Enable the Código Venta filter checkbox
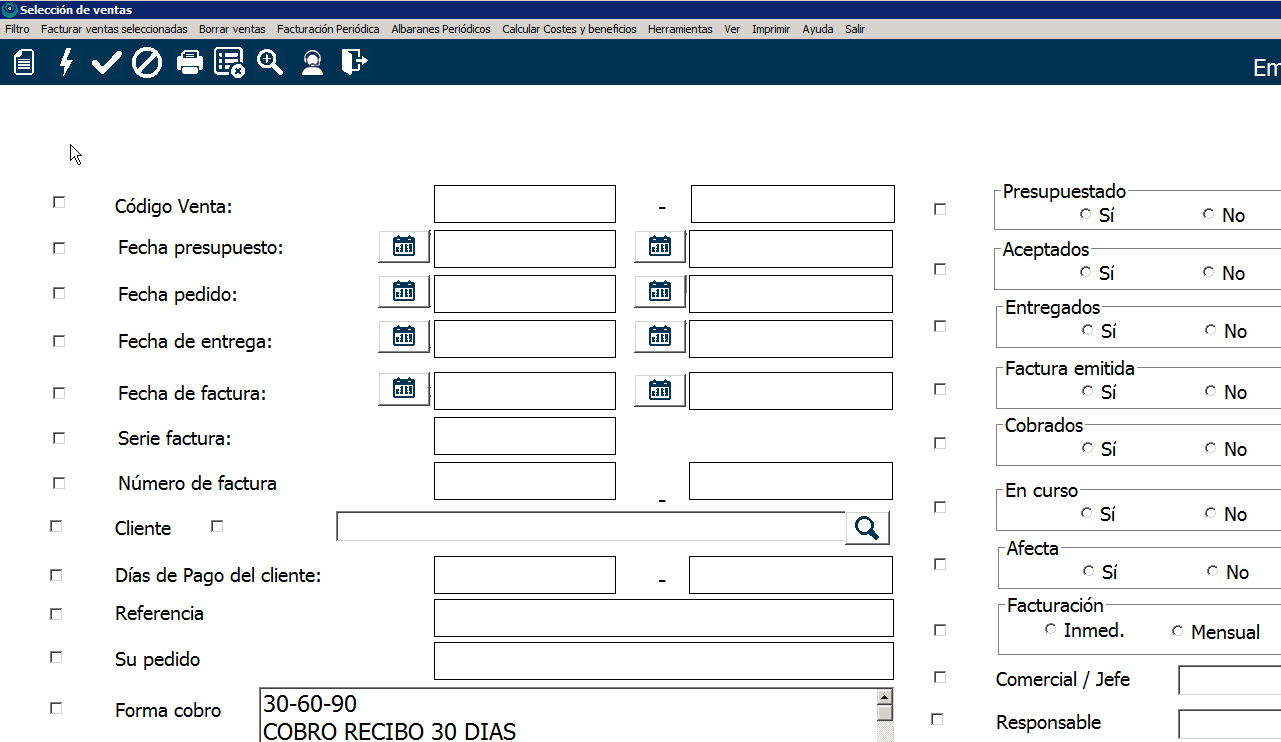This screenshot has height=742, width=1281. pyautogui.click(x=59, y=202)
